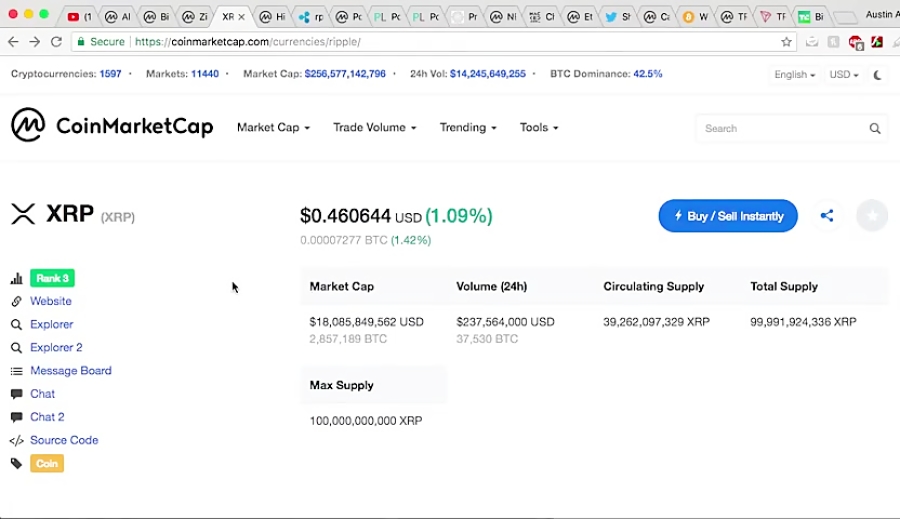Click the $18,085,849,562 USD market cap value

pos(366,322)
